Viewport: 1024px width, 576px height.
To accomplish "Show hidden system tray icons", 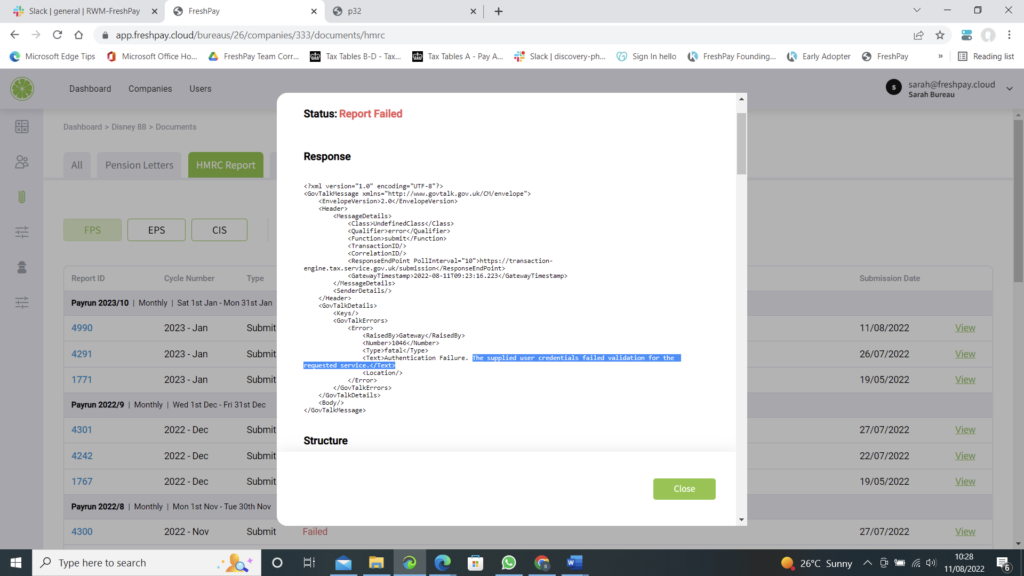I will [x=867, y=563].
